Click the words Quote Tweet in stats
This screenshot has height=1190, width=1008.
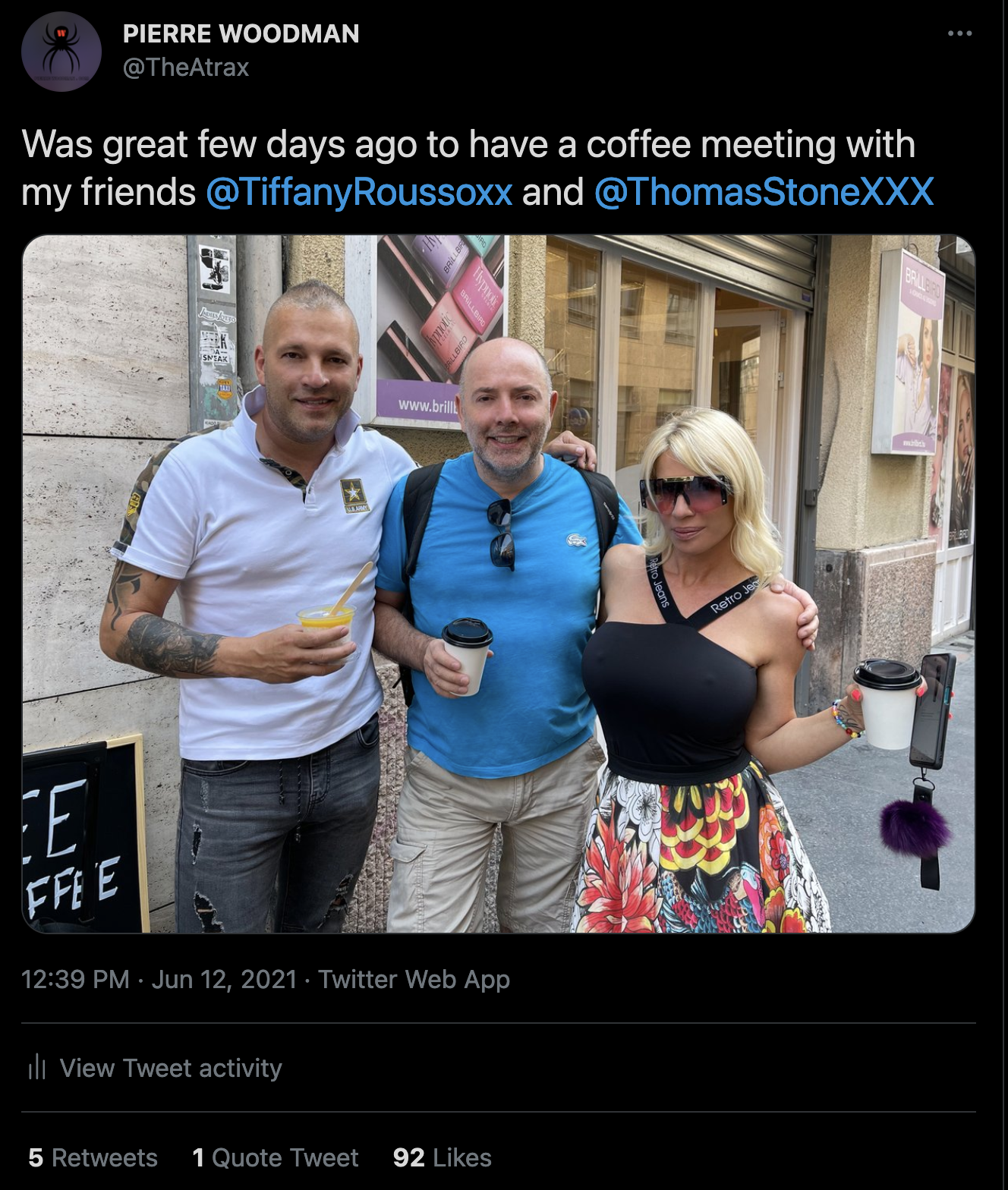click(285, 1157)
